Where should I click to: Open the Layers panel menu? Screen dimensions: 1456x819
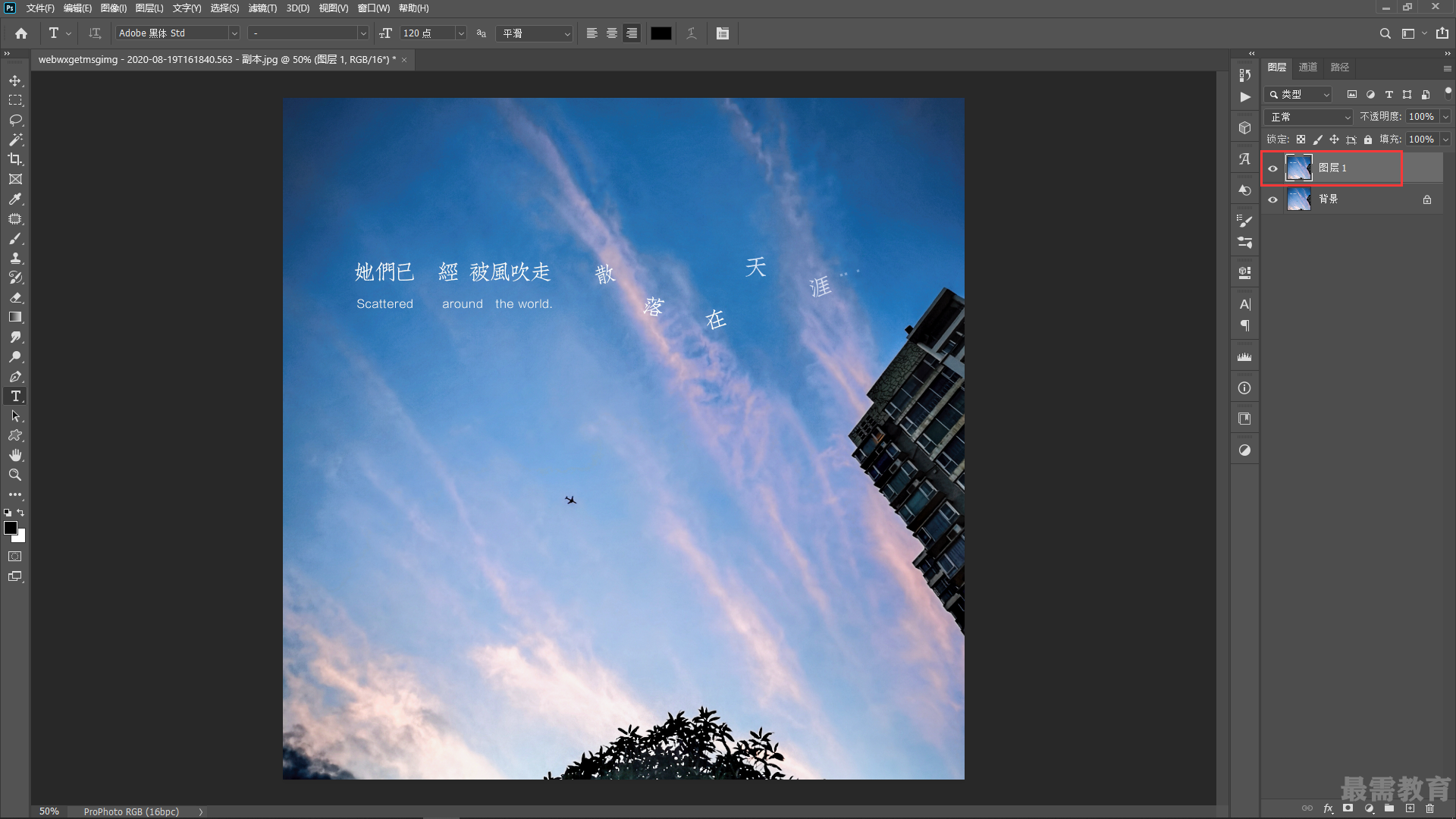point(1447,68)
